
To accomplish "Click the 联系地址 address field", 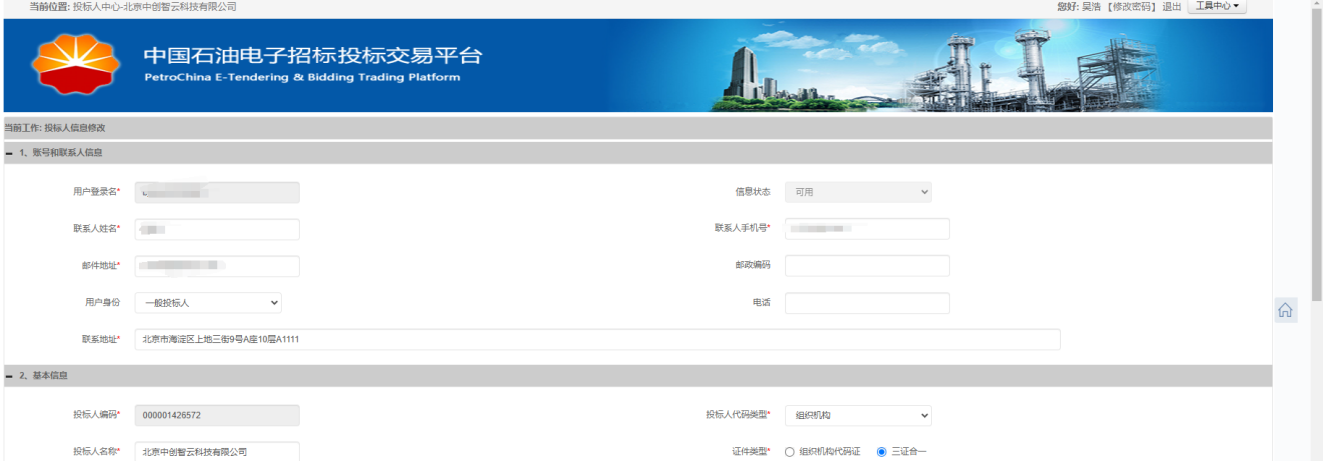I will tap(597, 340).
